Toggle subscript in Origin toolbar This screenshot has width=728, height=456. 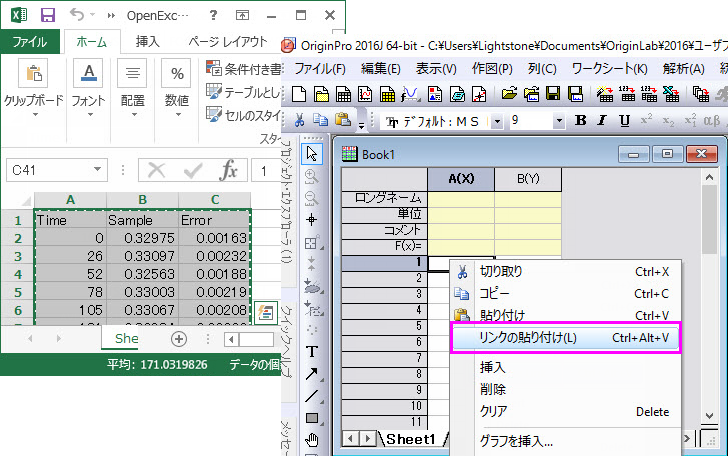[x=668, y=121]
